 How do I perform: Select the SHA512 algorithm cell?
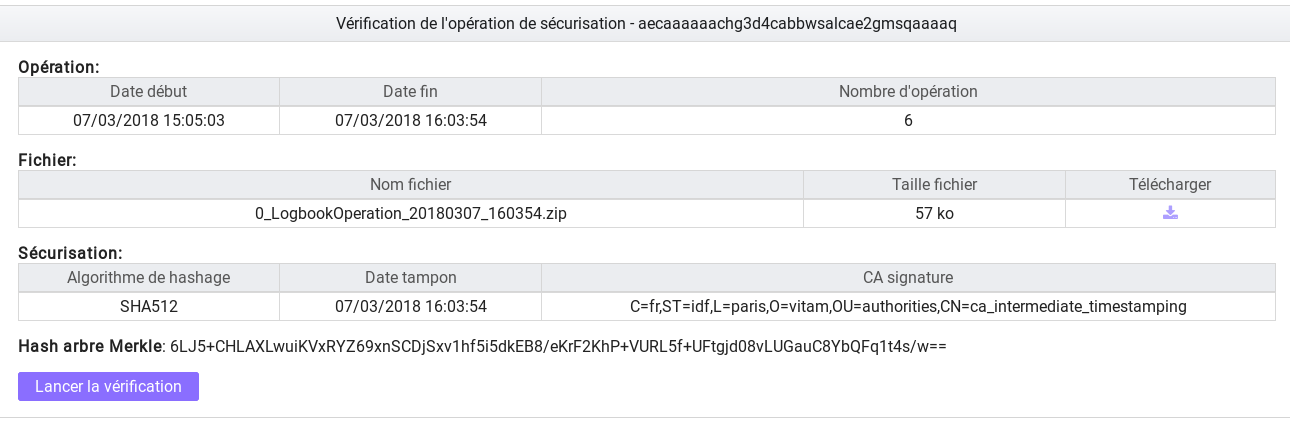(x=149, y=306)
